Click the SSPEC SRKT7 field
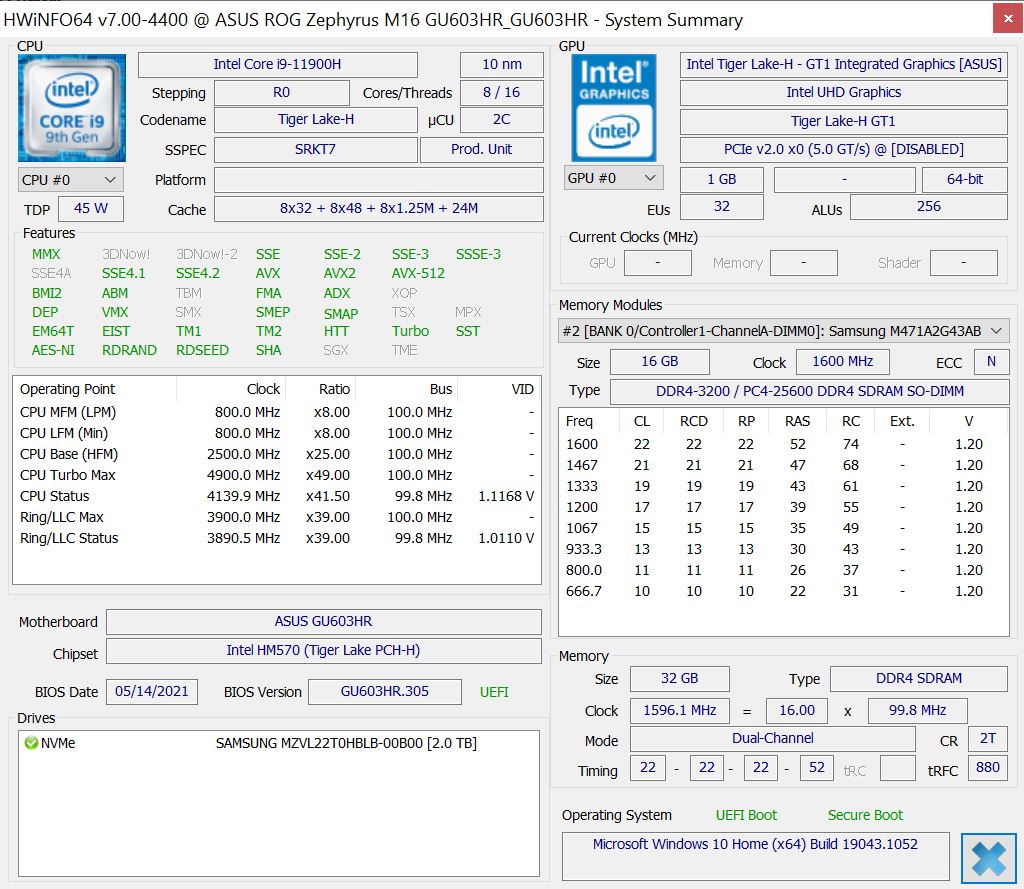Screen dimensions: 1024x889 click(x=315, y=150)
